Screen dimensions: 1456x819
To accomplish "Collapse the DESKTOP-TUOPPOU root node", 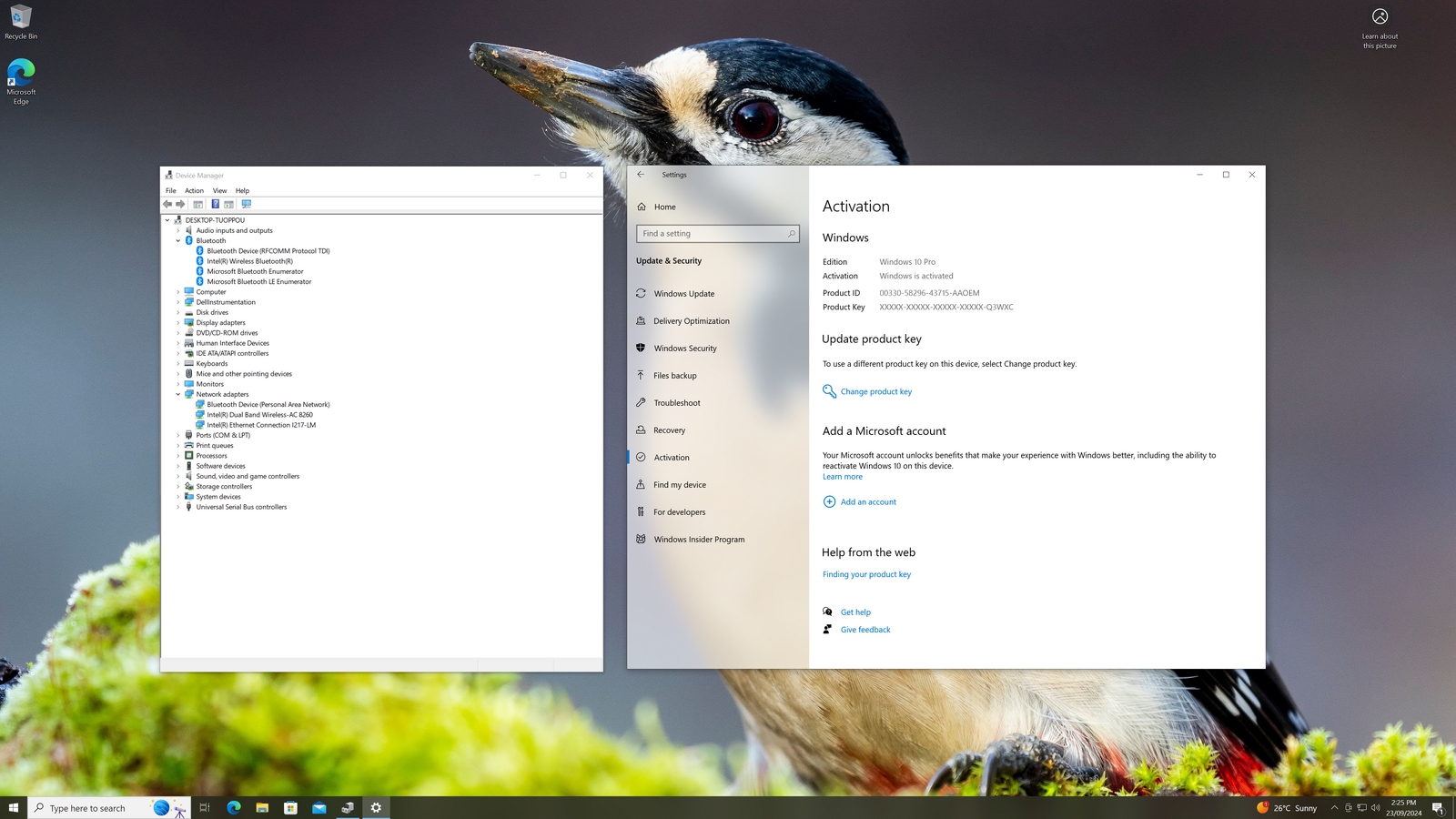I will coord(167,220).
